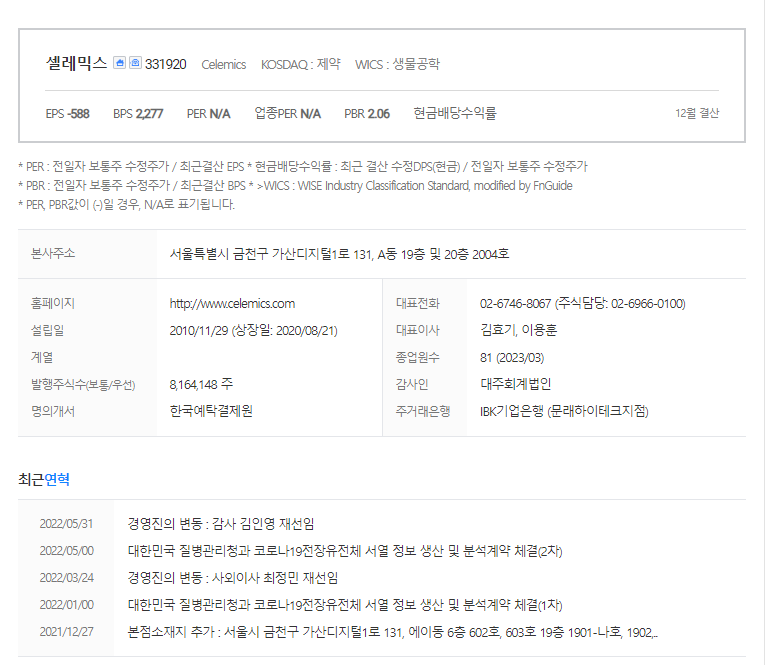Click the 셀레믹스 company name
This screenshot has height=665, width=767.
76,63
